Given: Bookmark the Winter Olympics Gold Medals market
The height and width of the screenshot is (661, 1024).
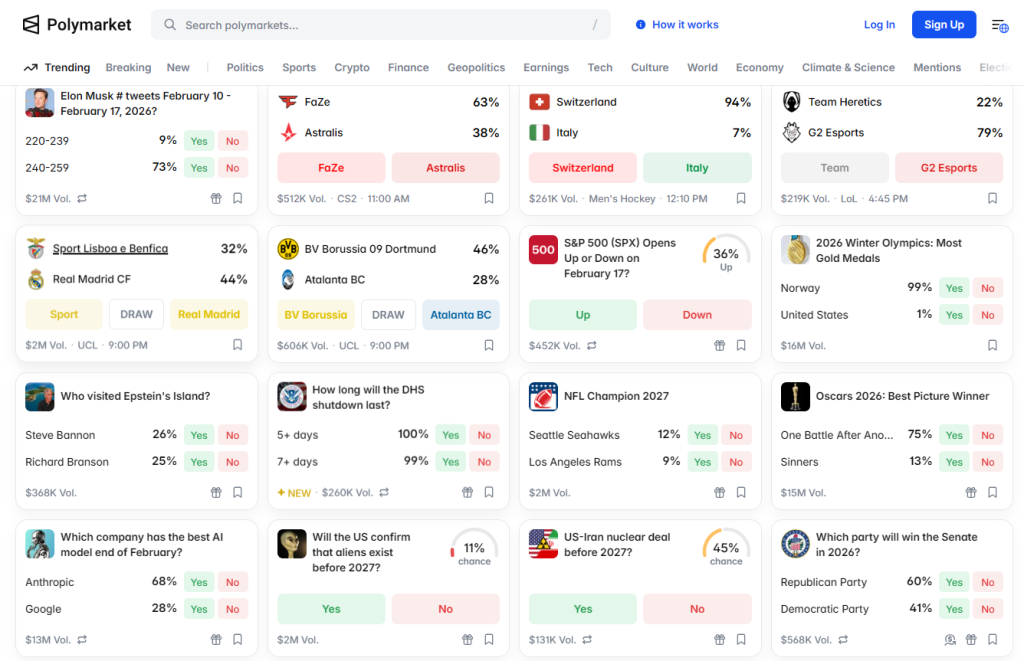Looking at the screenshot, I should click(993, 345).
